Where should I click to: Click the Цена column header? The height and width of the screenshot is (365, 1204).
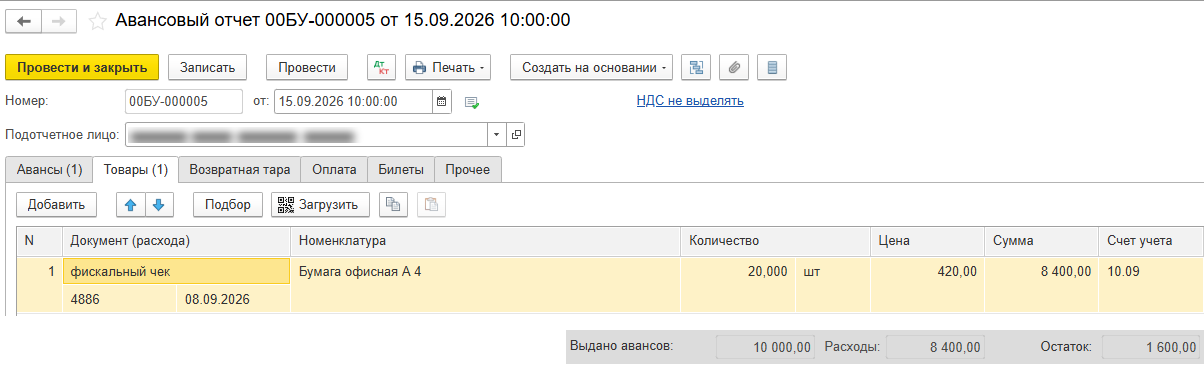(927, 241)
